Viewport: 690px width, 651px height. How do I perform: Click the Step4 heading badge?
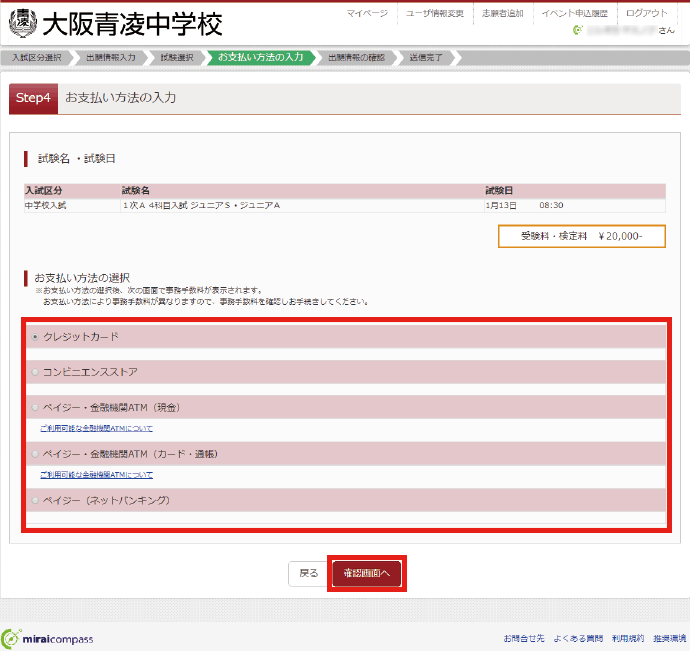click(33, 98)
